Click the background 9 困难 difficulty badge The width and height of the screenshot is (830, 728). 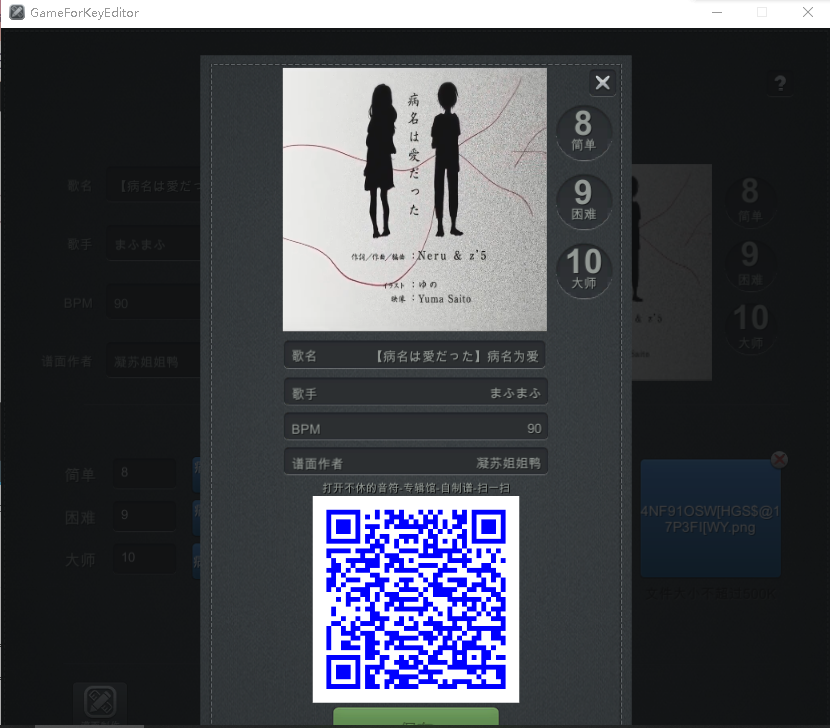click(x=751, y=265)
